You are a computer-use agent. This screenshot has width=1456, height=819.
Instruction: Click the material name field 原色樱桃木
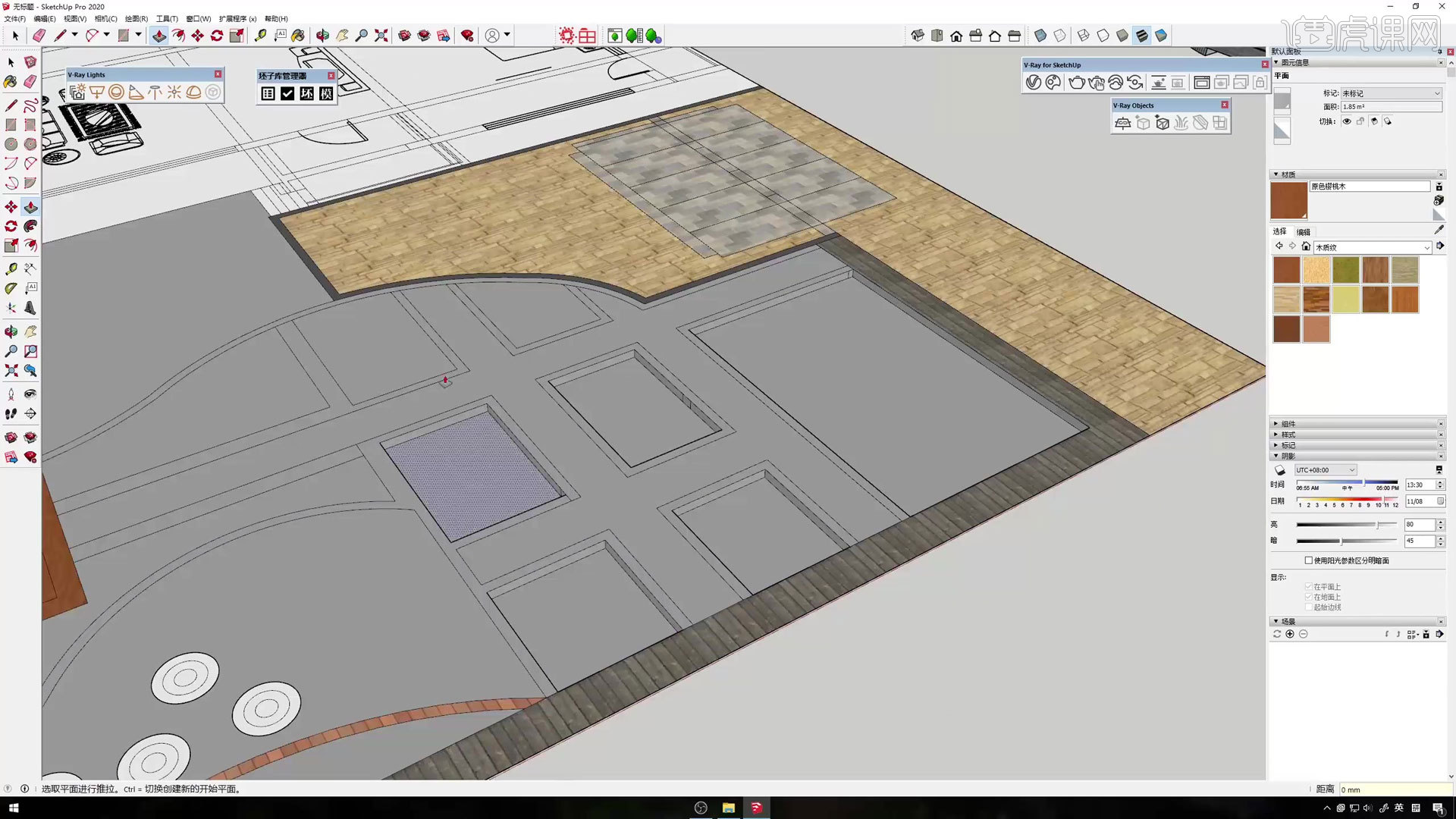point(1370,187)
